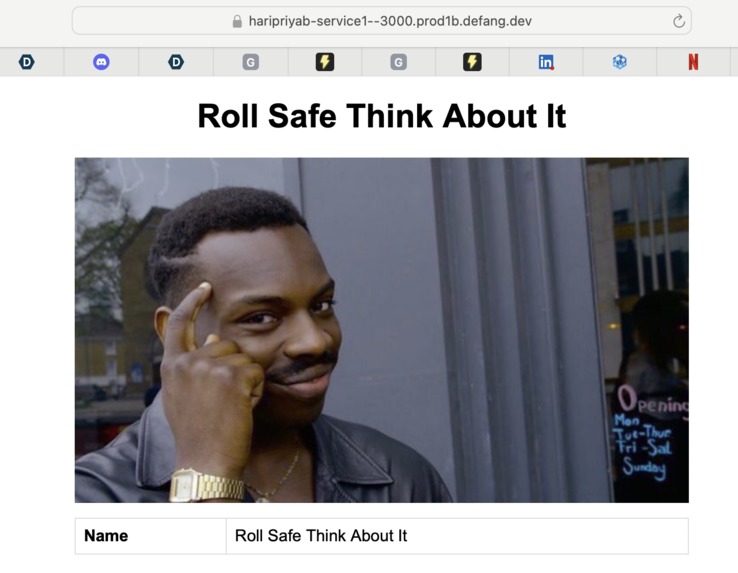Select the Defang tab between Discord and G tabs
The height and width of the screenshot is (573, 738).
click(176, 62)
